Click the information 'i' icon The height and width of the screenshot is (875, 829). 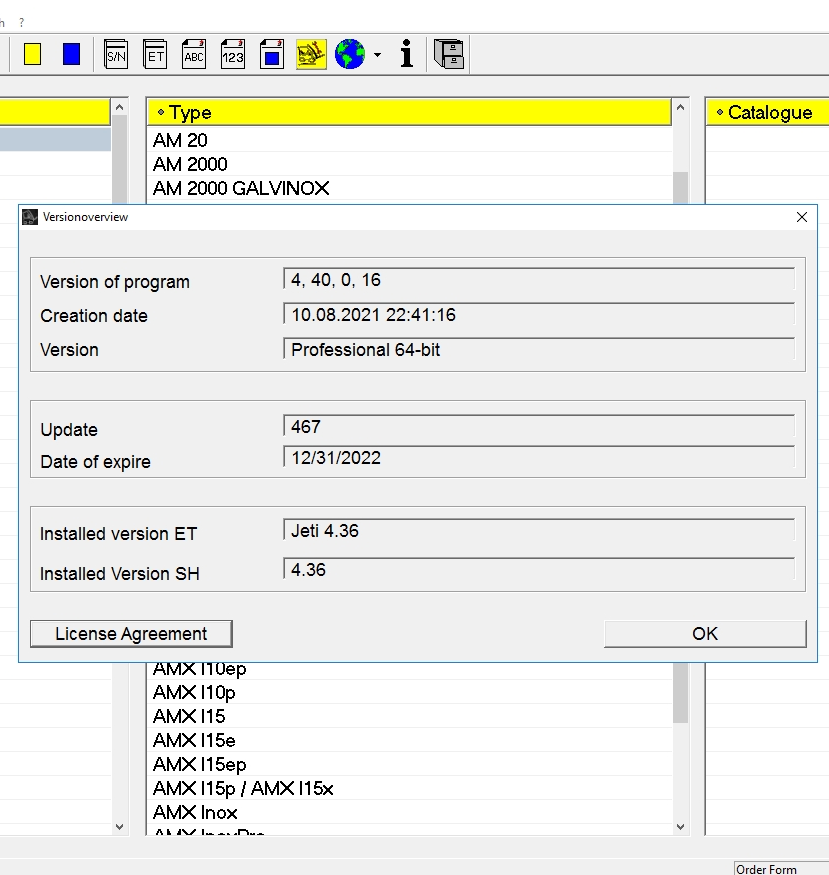tap(407, 54)
